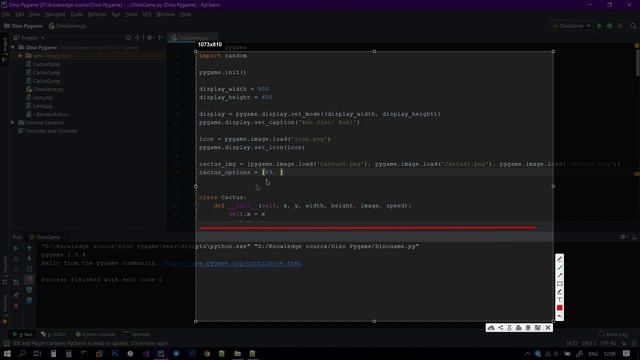The image size is (640, 360).
Task: Save the screenshot to file
Action: tap(538, 328)
